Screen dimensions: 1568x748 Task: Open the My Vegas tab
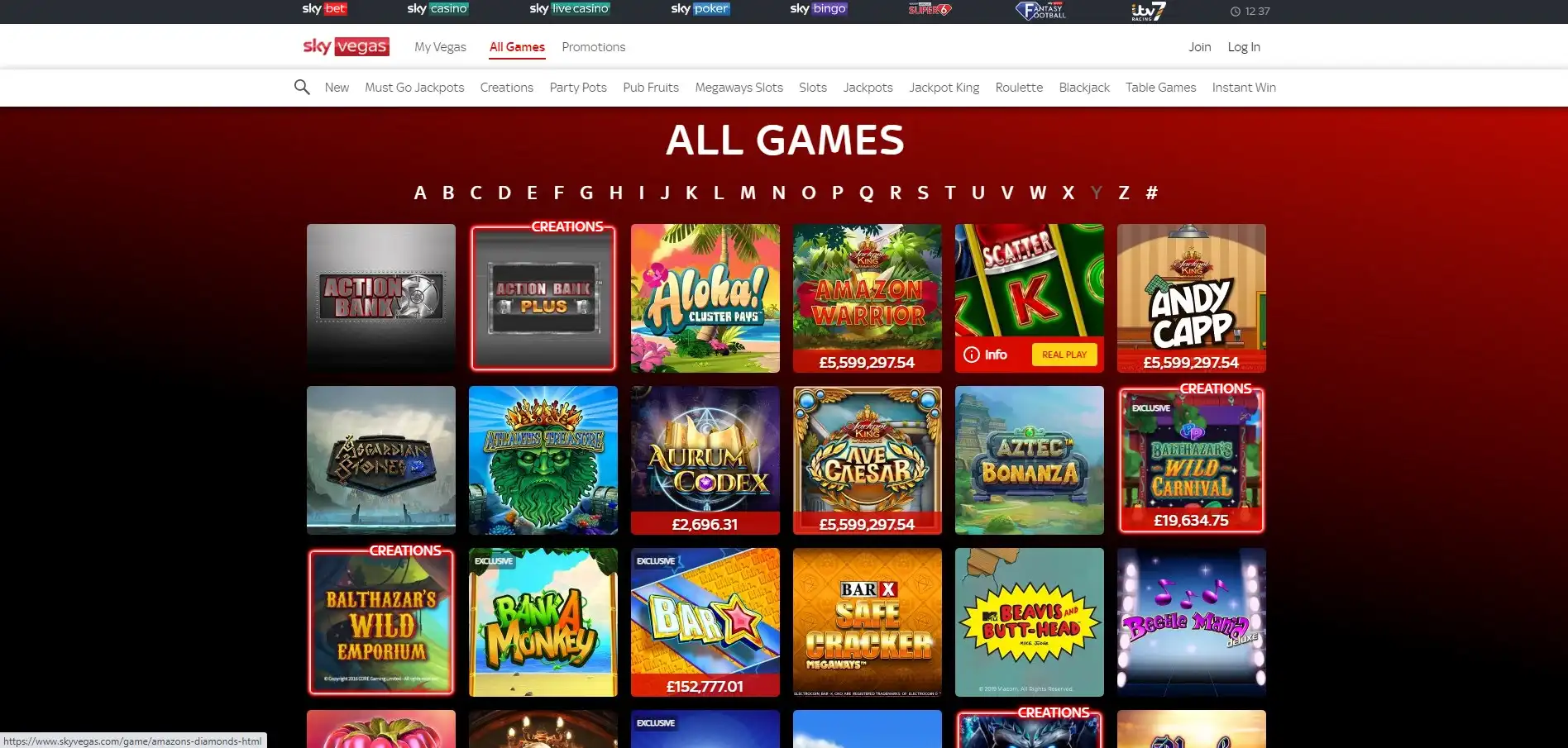click(440, 47)
